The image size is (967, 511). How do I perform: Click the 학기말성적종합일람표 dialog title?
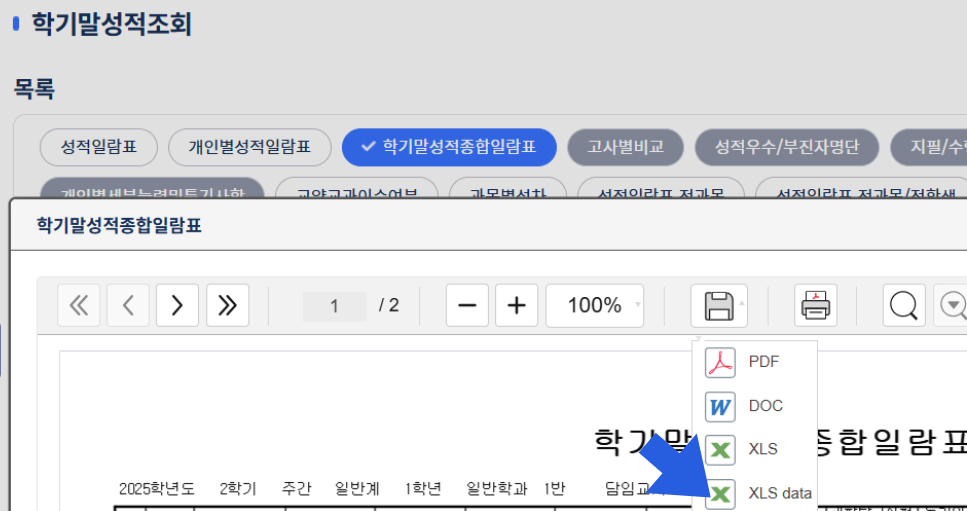click(x=120, y=226)
